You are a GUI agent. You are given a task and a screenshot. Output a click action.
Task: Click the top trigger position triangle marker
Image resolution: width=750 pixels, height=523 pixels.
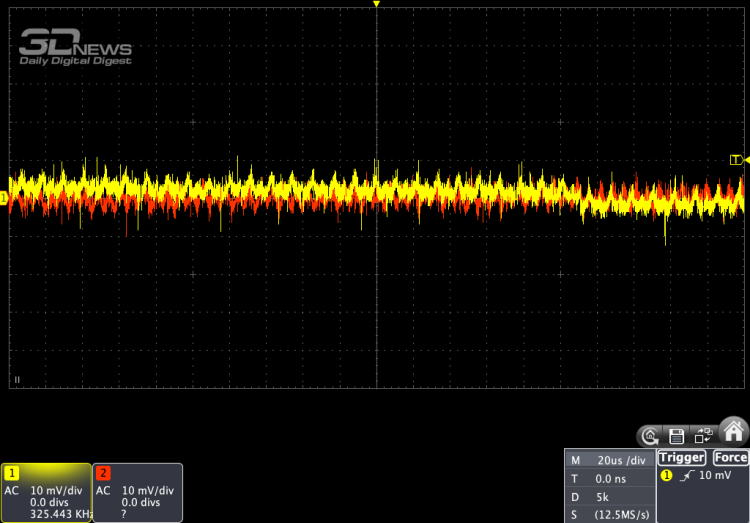pos(376,5)
